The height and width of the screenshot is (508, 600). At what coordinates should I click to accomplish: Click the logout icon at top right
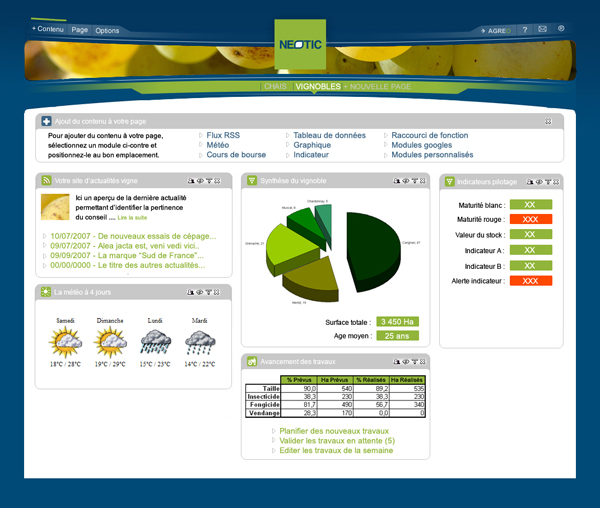[x=561, y=28]
